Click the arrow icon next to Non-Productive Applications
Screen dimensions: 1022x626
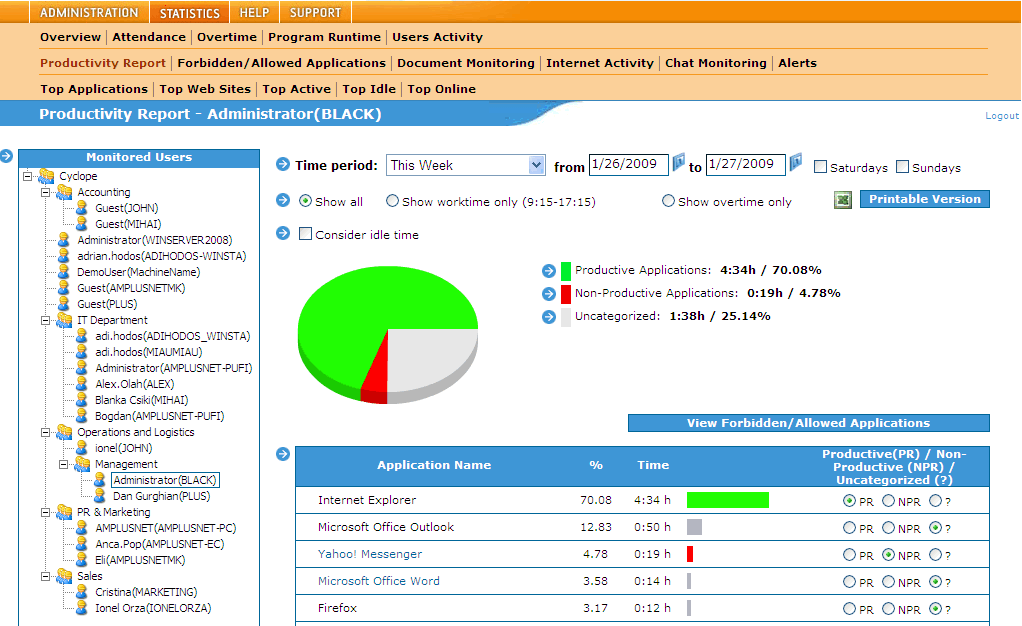(x=548, y=294)
